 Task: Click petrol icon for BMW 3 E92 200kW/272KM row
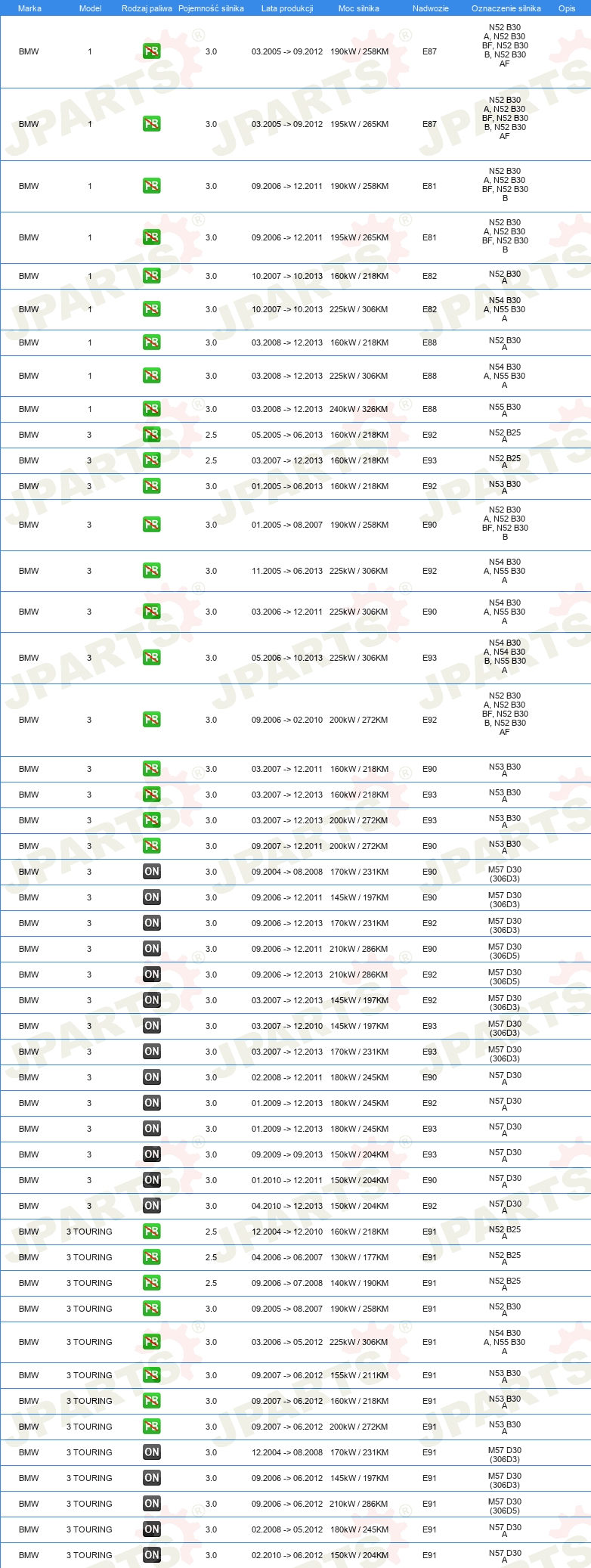pyautogui.click(x=151, y=720)
